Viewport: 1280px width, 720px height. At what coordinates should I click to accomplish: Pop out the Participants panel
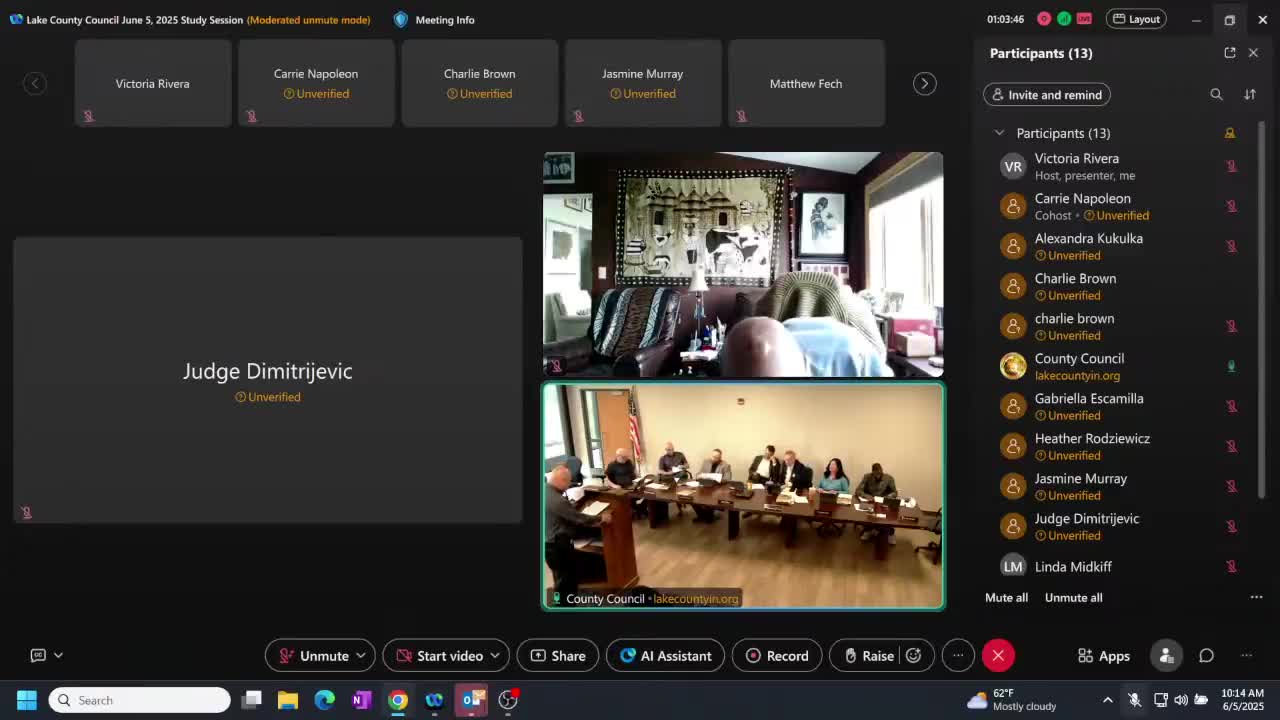[x=1230, y=53]
